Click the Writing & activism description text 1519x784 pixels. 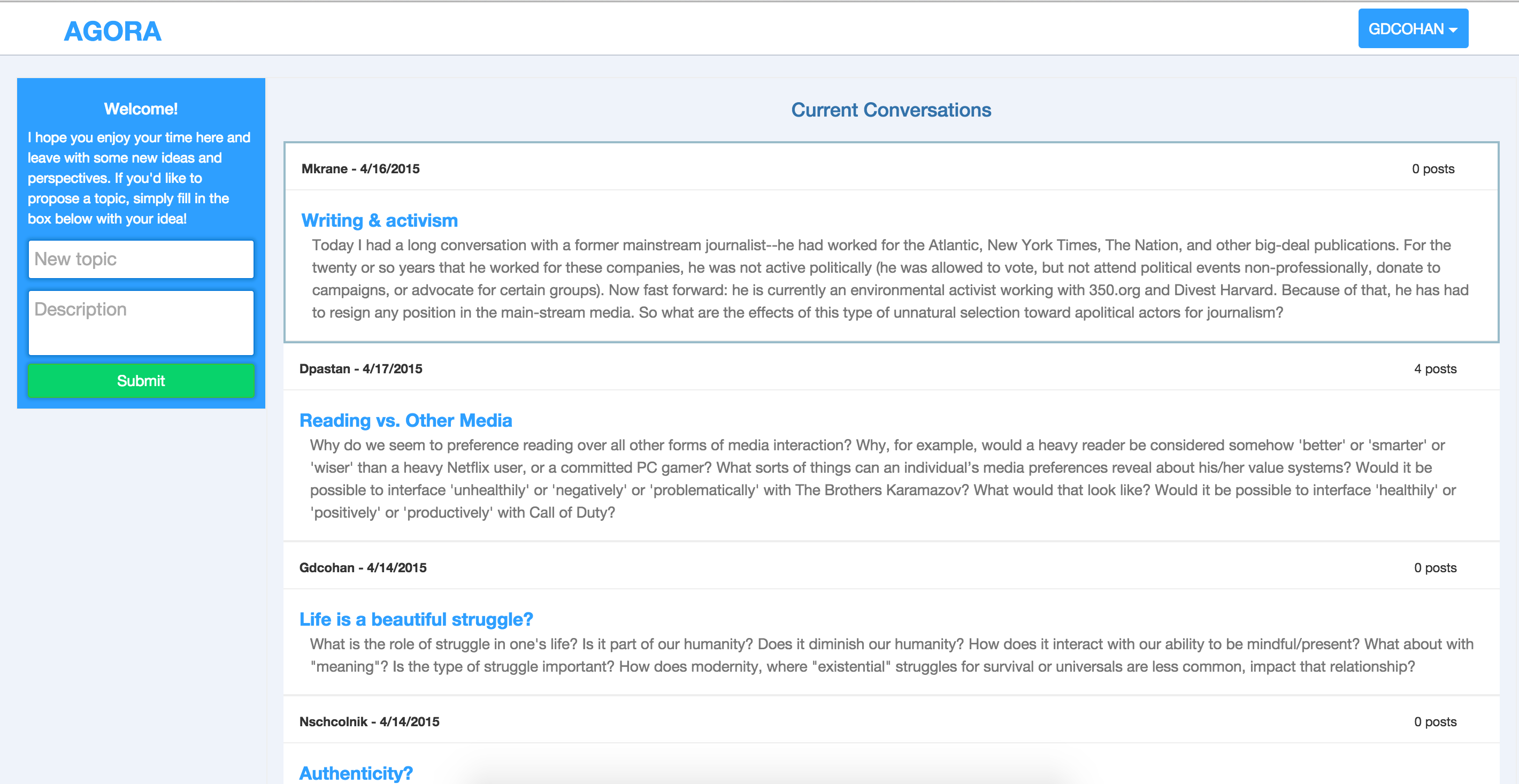click(x=889, y=279)
